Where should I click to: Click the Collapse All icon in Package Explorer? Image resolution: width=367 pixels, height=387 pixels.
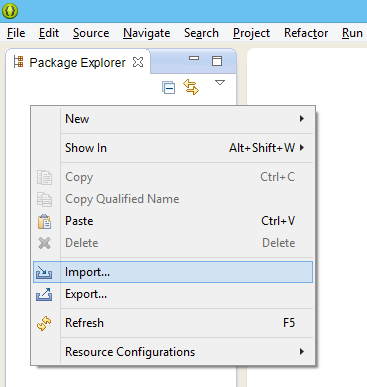coord(168,88)
